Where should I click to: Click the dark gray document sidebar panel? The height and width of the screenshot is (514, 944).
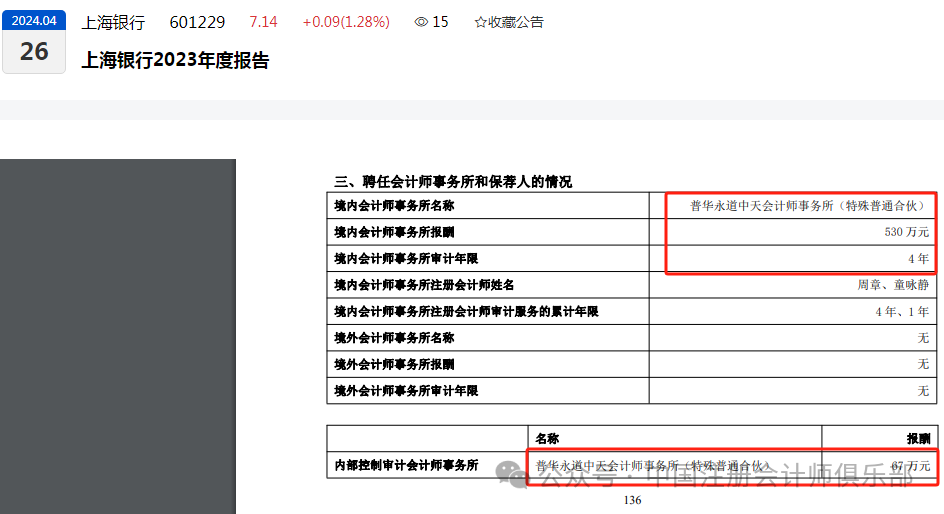pos(118,336)
